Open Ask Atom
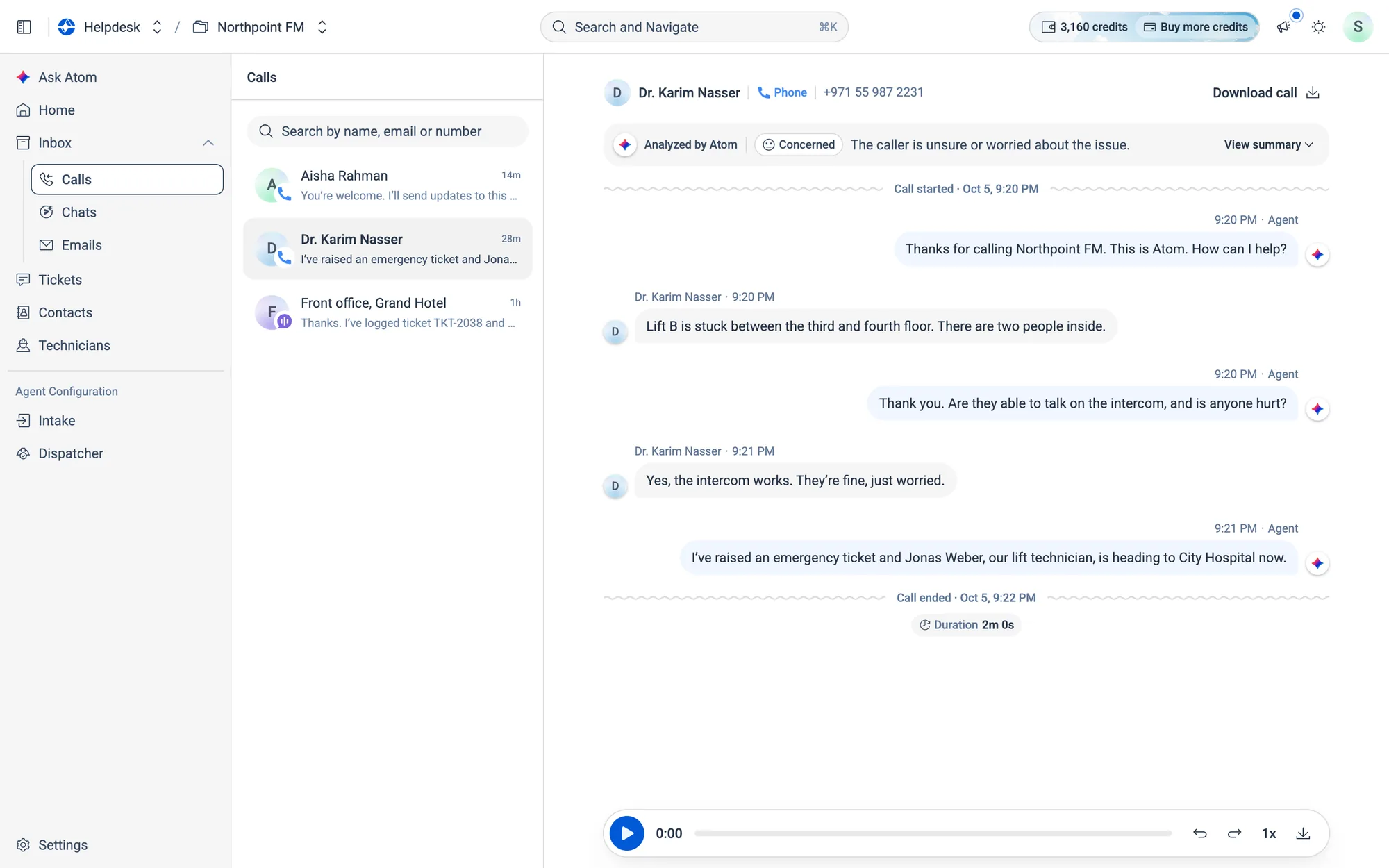This screenshot has width=1389, height=868. coord(115,77)
